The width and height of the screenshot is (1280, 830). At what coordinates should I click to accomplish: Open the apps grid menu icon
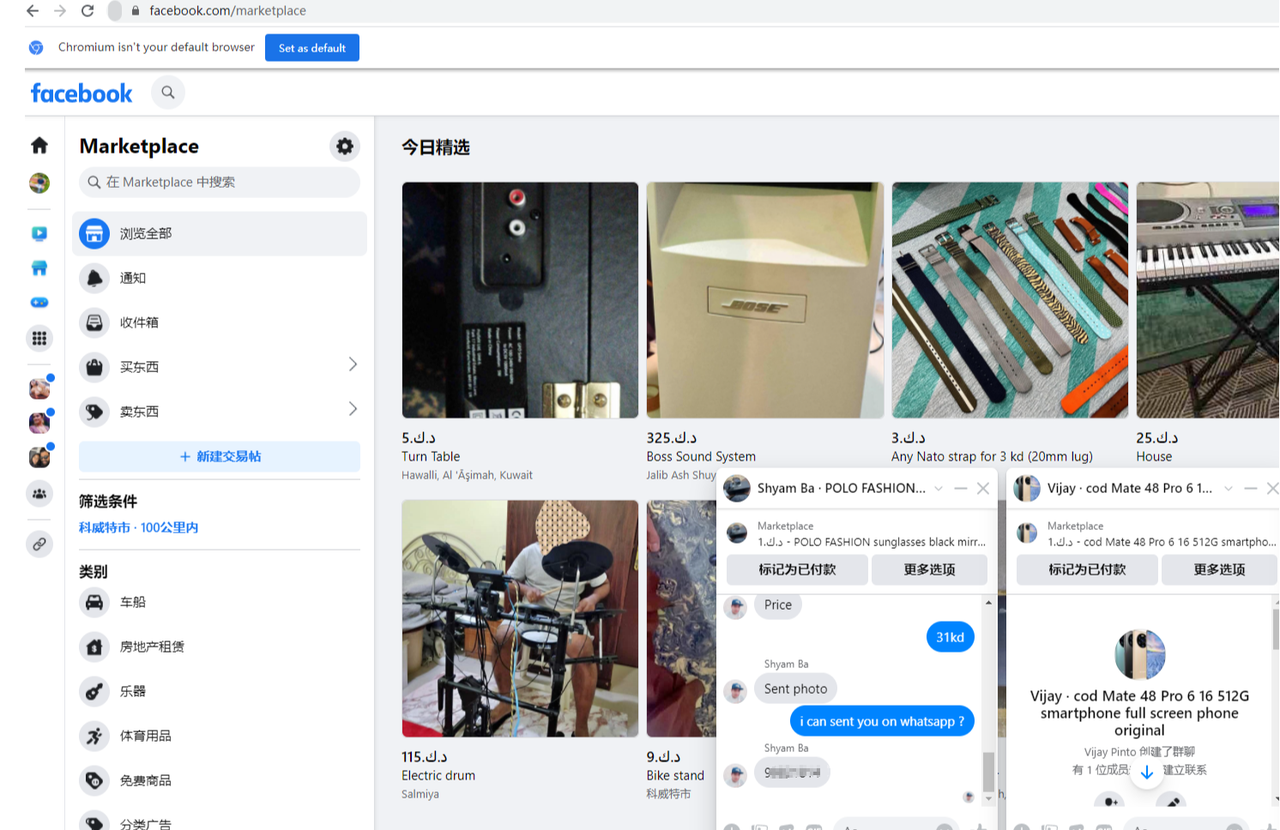(x=39, y=338)
